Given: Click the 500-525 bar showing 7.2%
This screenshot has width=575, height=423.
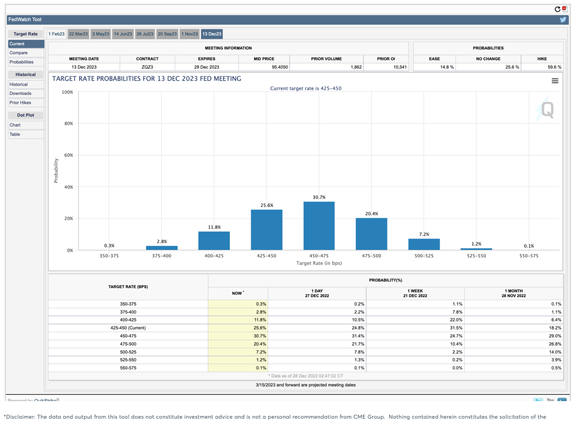Looking at the screenshot, I should pos(424,244).
